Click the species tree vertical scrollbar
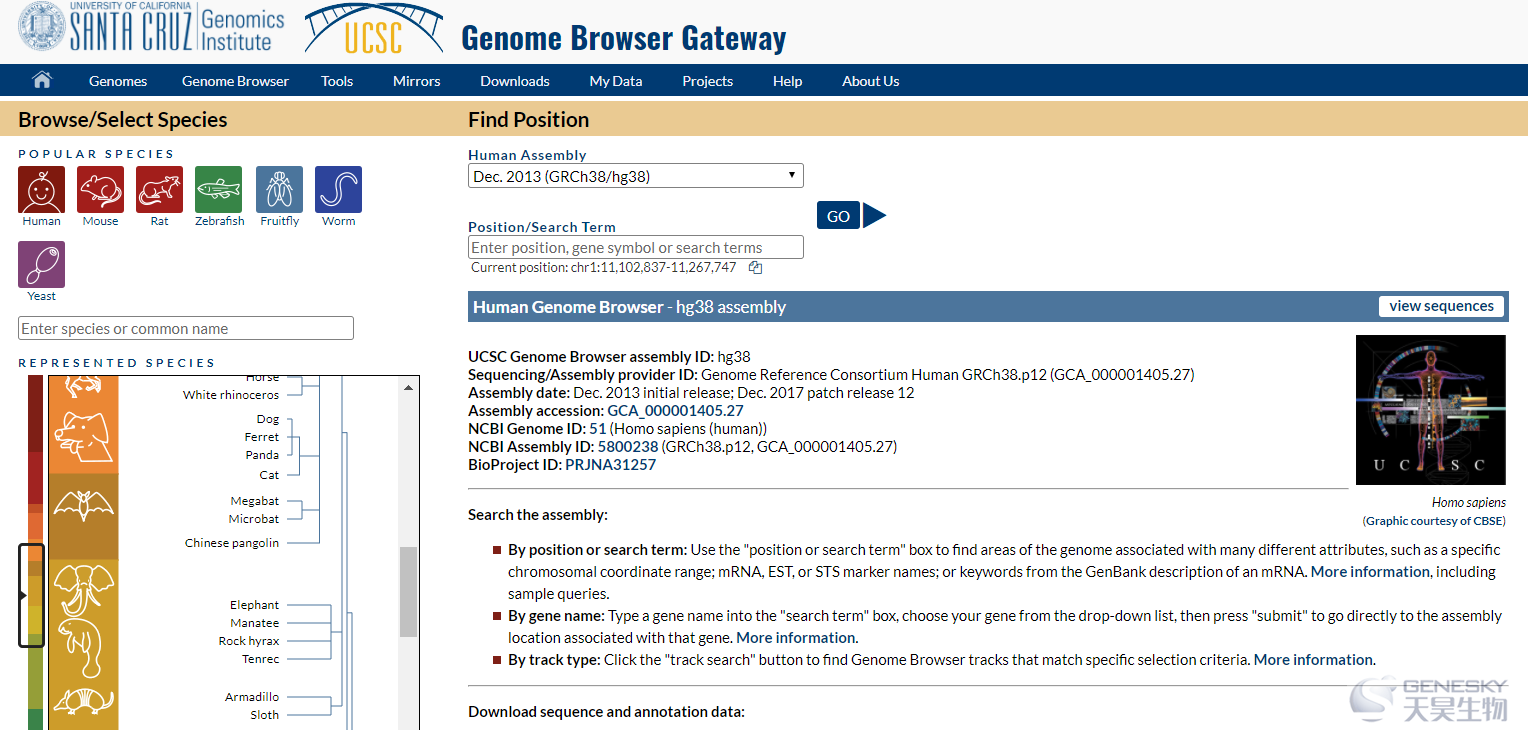This screenshot has height=730, width=1528. point(408,591)
